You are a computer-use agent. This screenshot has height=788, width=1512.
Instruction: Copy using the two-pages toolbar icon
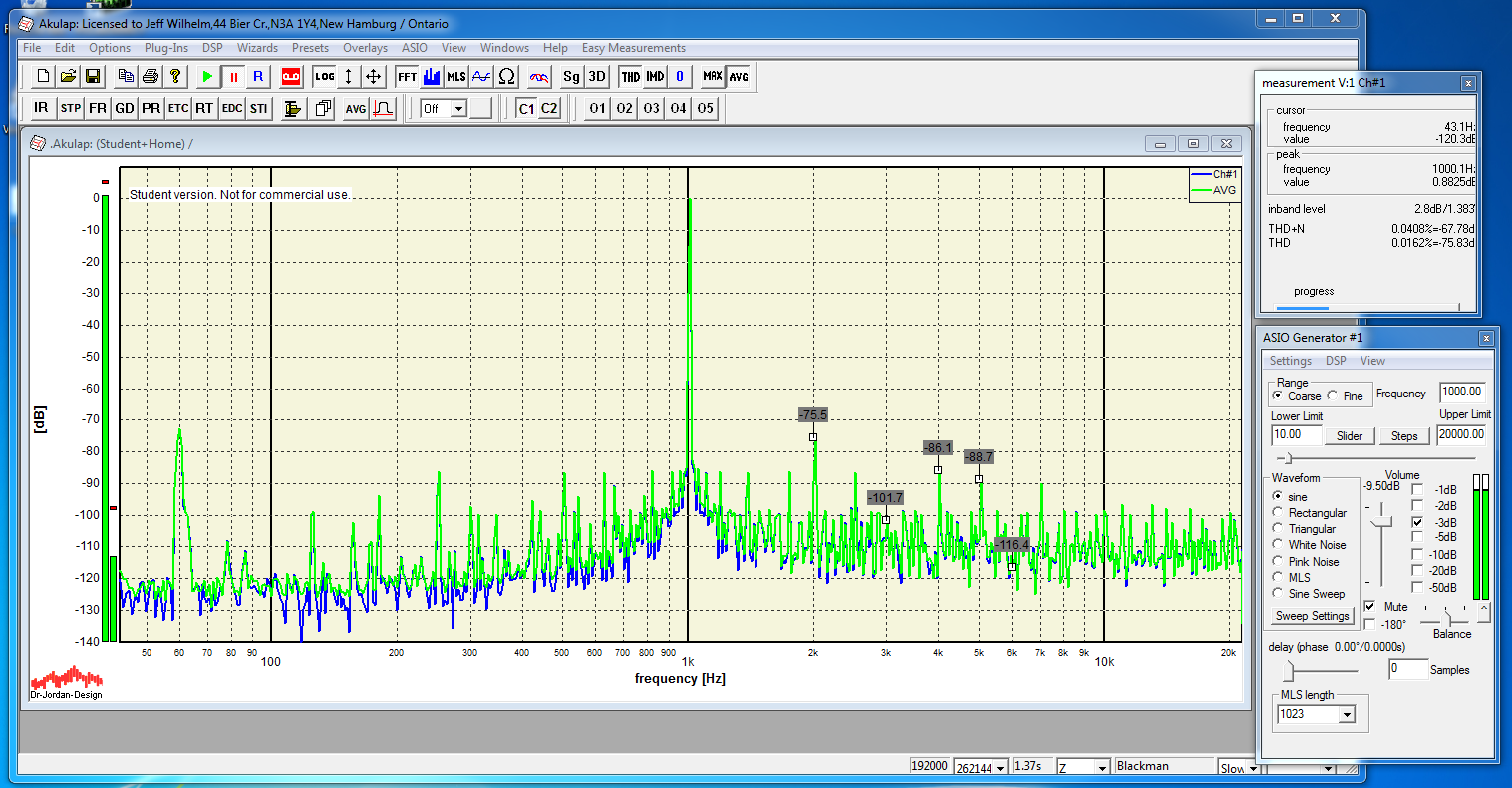click(x=126, y=76)
